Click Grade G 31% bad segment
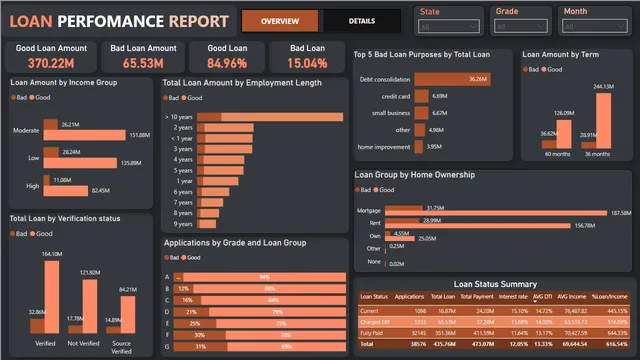640x360 pixels. pos(200,347)
